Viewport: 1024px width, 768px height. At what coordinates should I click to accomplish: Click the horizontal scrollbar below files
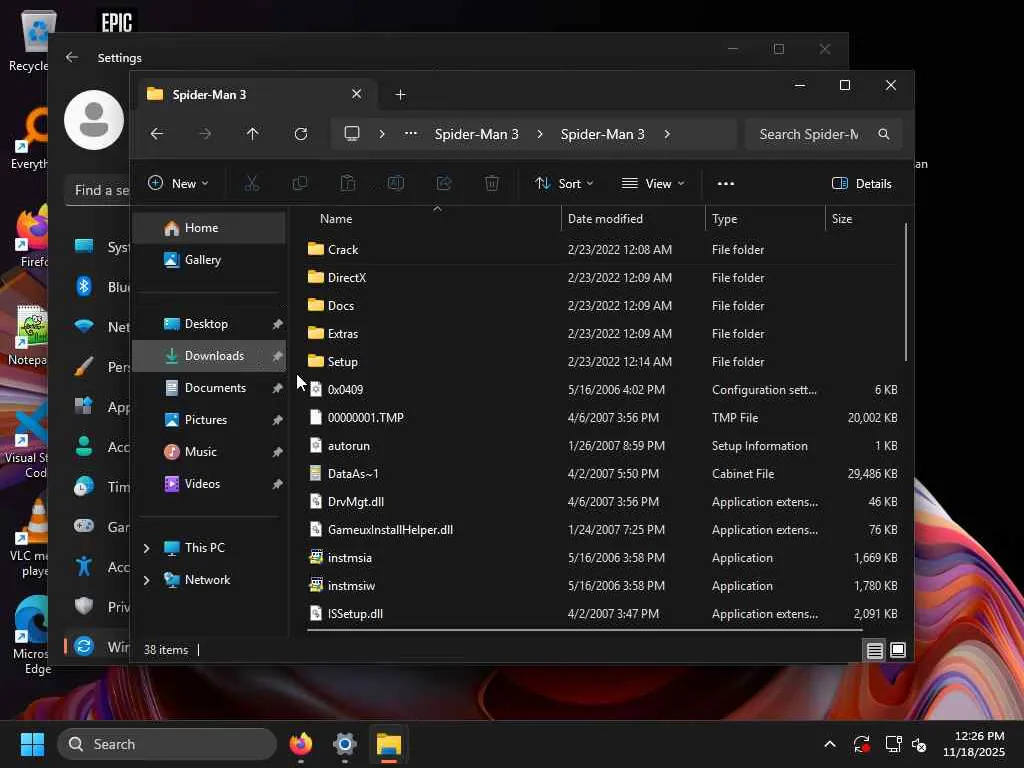click(584, 630)
